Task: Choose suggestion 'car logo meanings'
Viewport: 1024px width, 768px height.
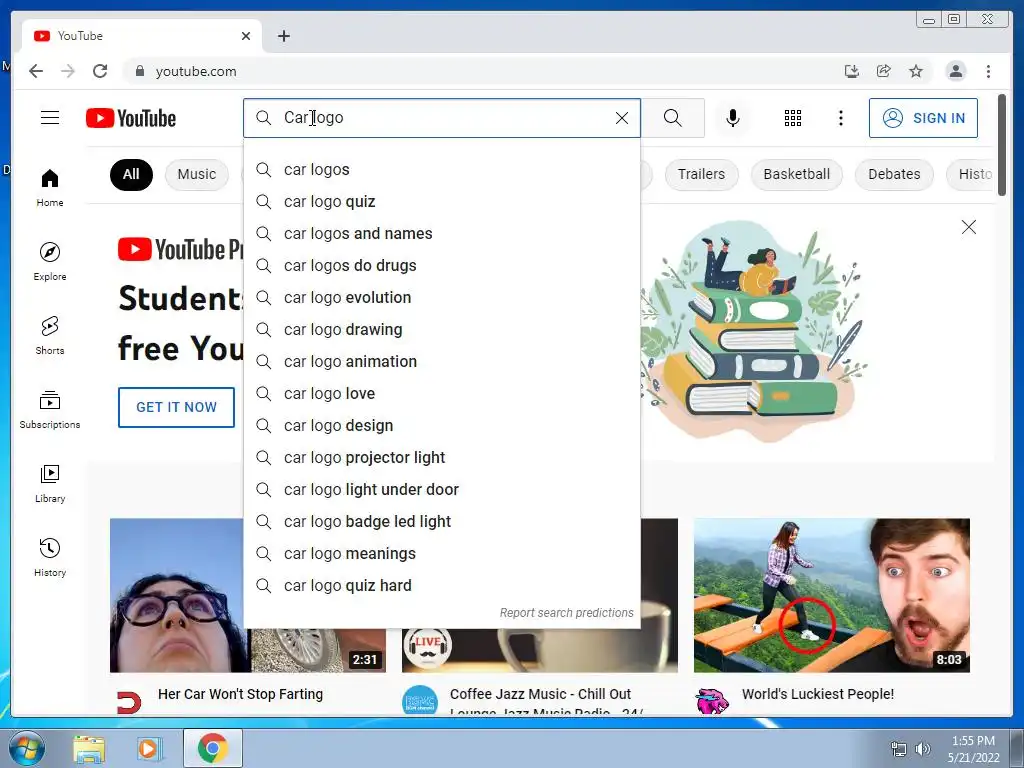Action: click(442, 554)
